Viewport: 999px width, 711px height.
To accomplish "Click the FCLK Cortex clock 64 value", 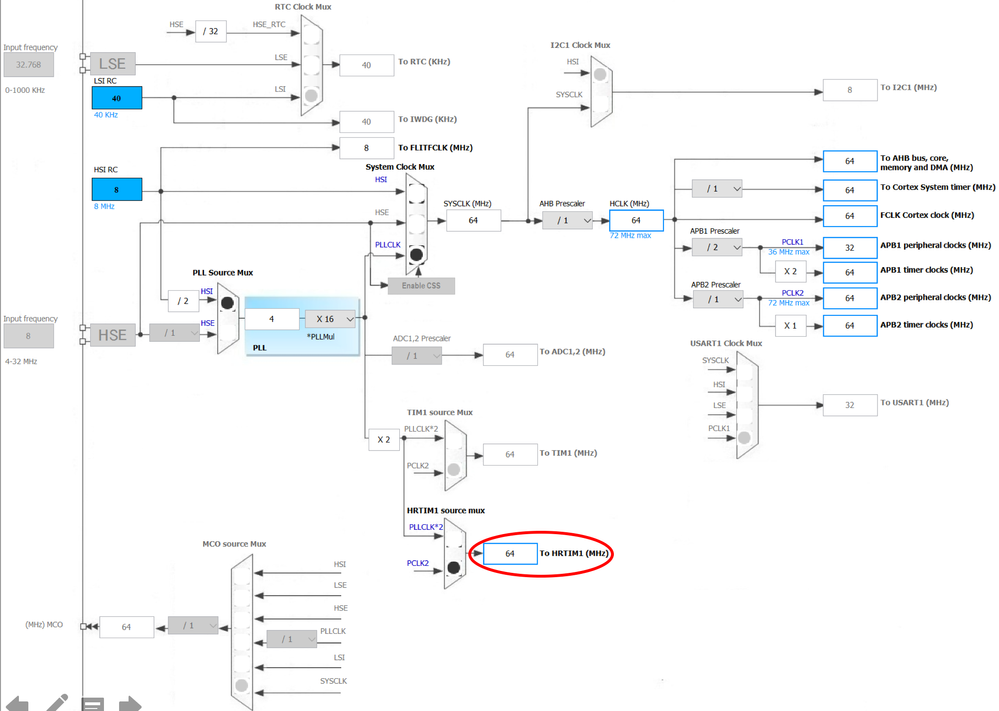I will 850,216.
